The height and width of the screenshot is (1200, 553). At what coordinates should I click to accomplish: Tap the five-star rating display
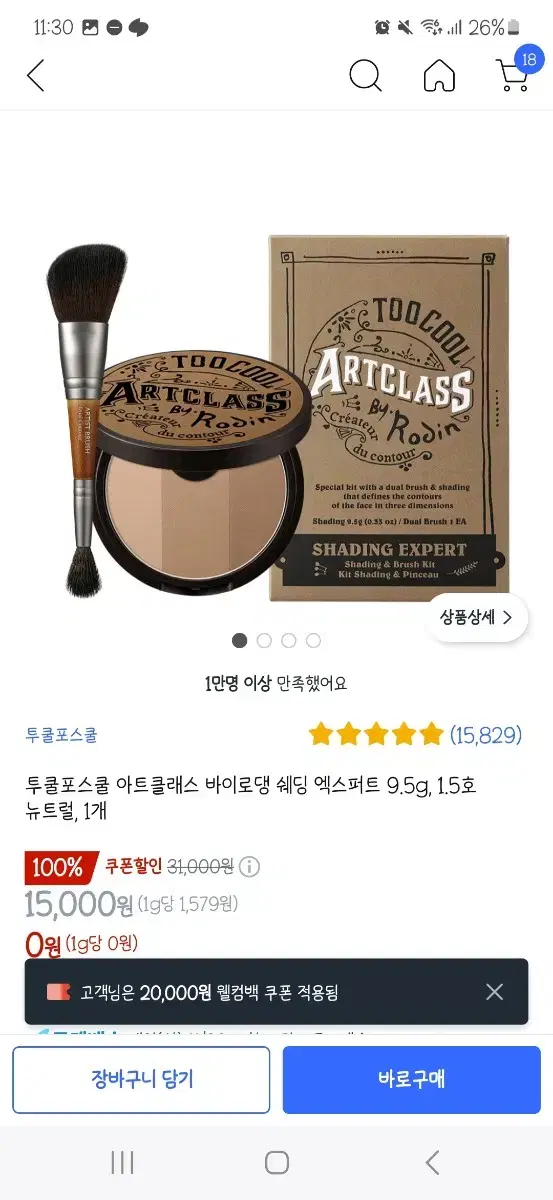tap(376, 735)
